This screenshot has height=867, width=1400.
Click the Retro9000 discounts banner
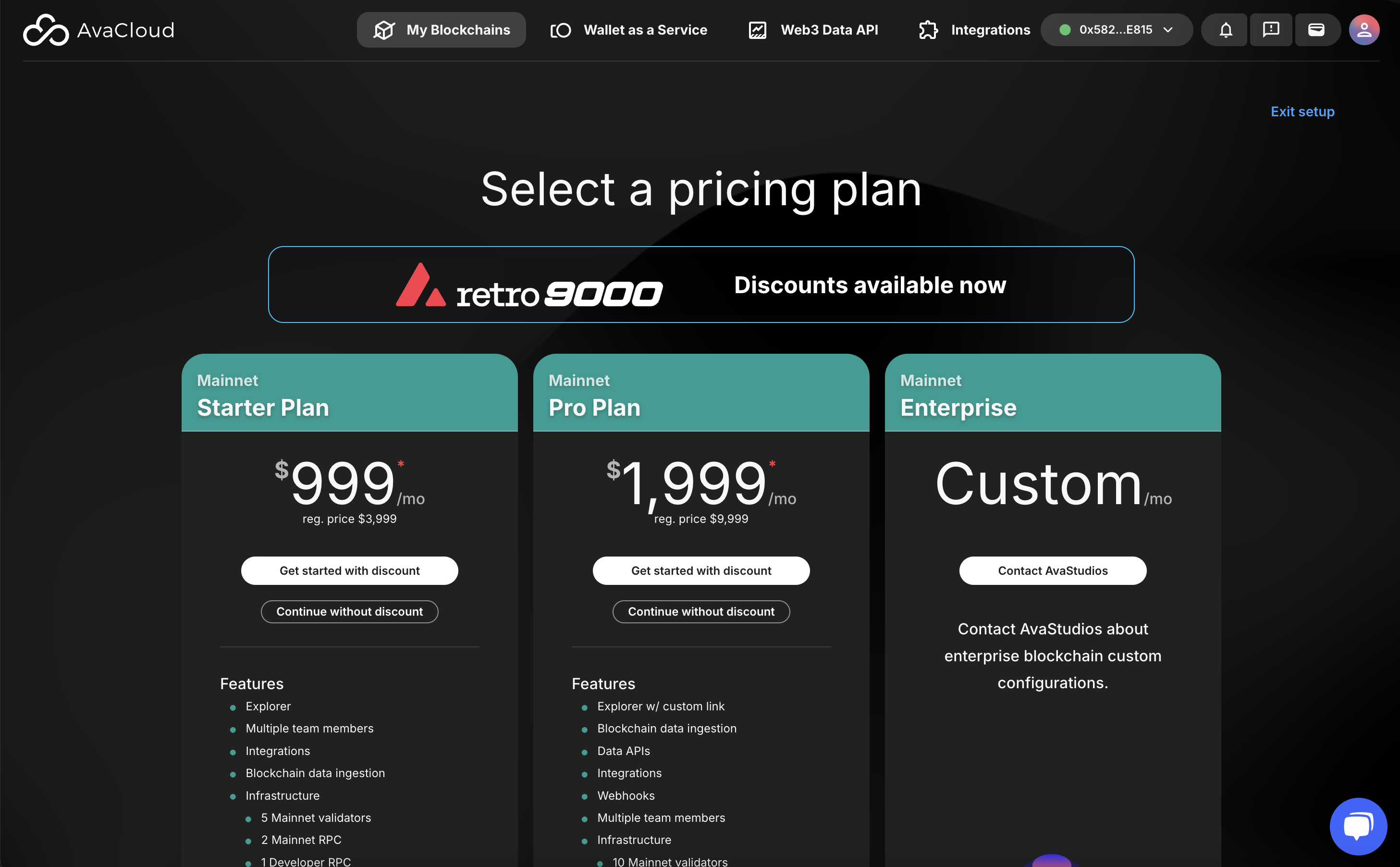coord(701,285)
